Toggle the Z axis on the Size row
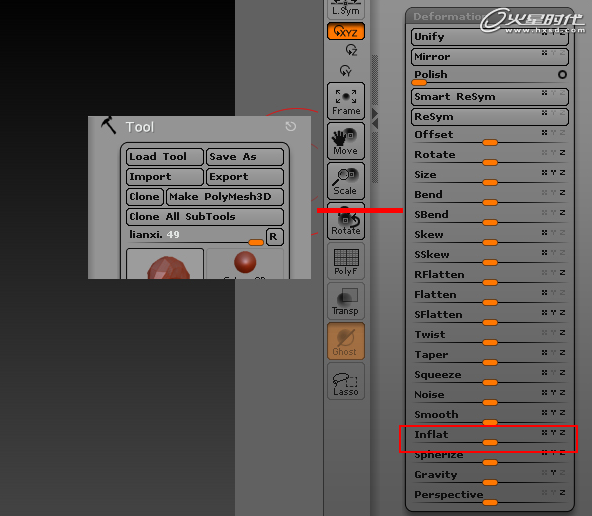The image size is (592, 516). pyautogui.click(x=563, y=173)
